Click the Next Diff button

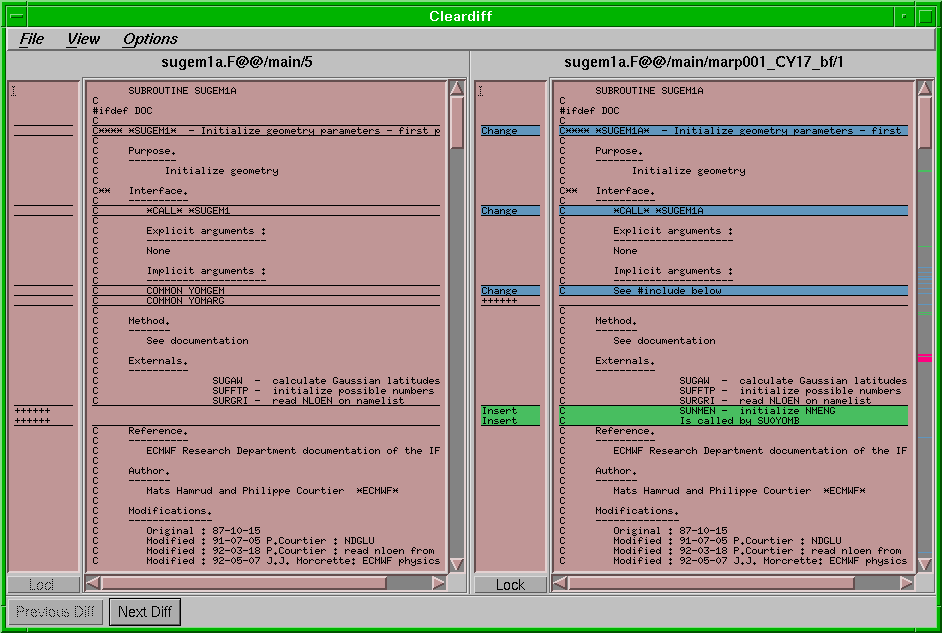pos(145,612)
